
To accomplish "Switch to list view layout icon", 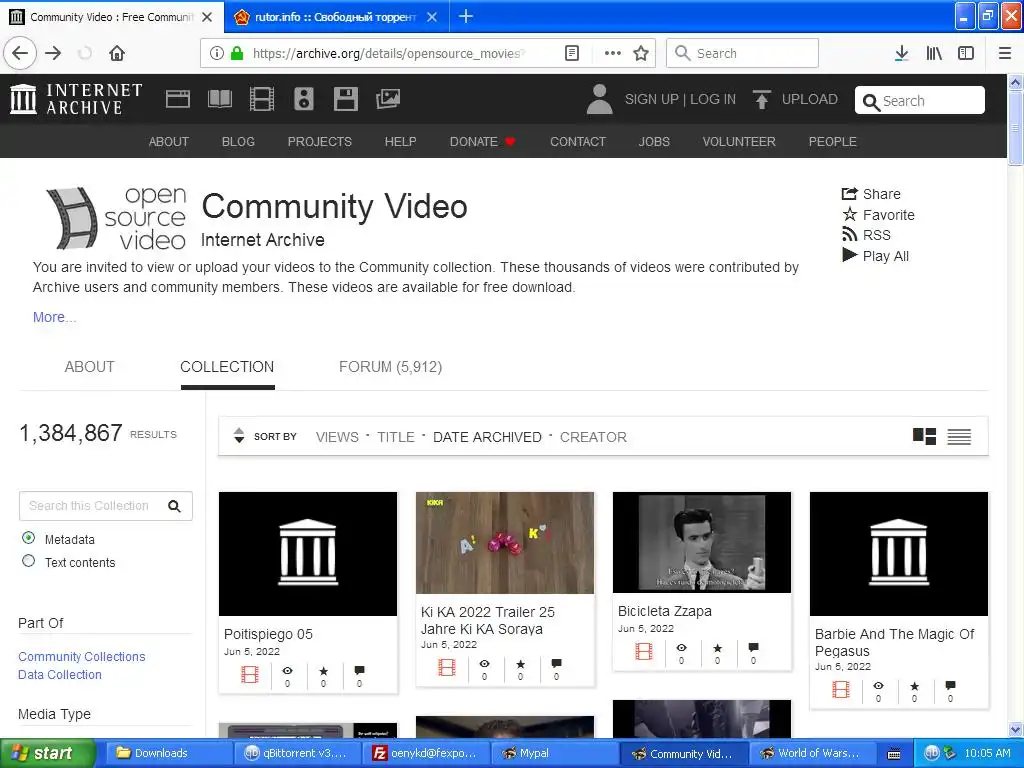I will pyautogui.click(x=959, y=436).
